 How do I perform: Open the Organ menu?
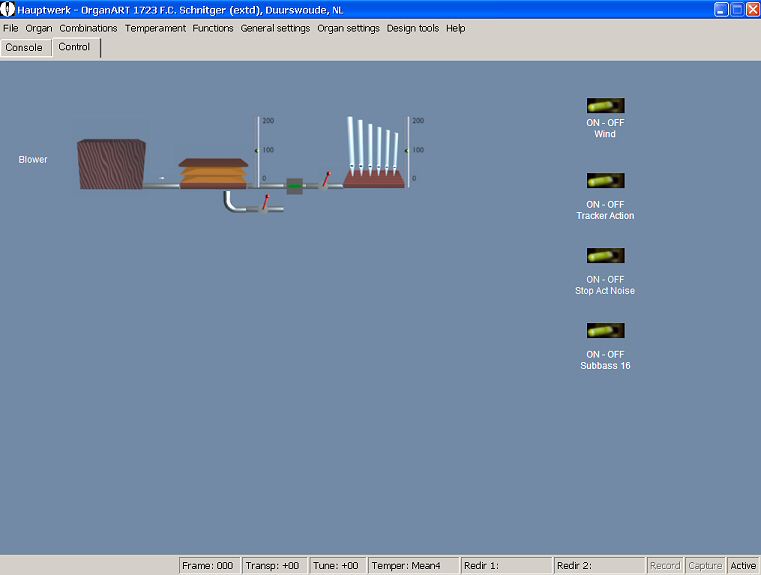point(39,28)
